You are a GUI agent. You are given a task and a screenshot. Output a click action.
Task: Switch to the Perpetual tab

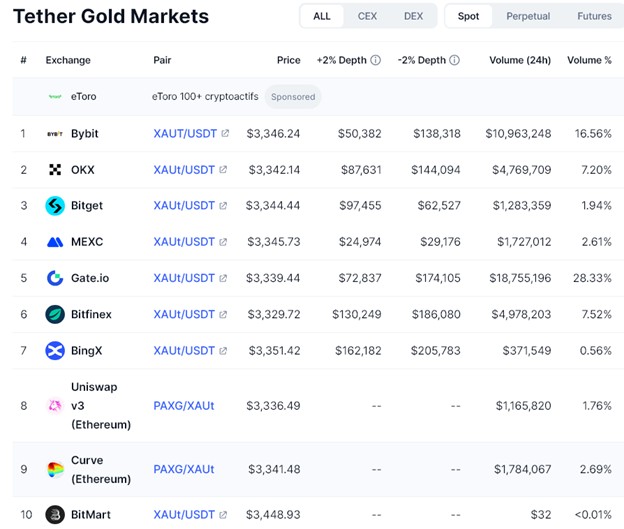point(527,16)
